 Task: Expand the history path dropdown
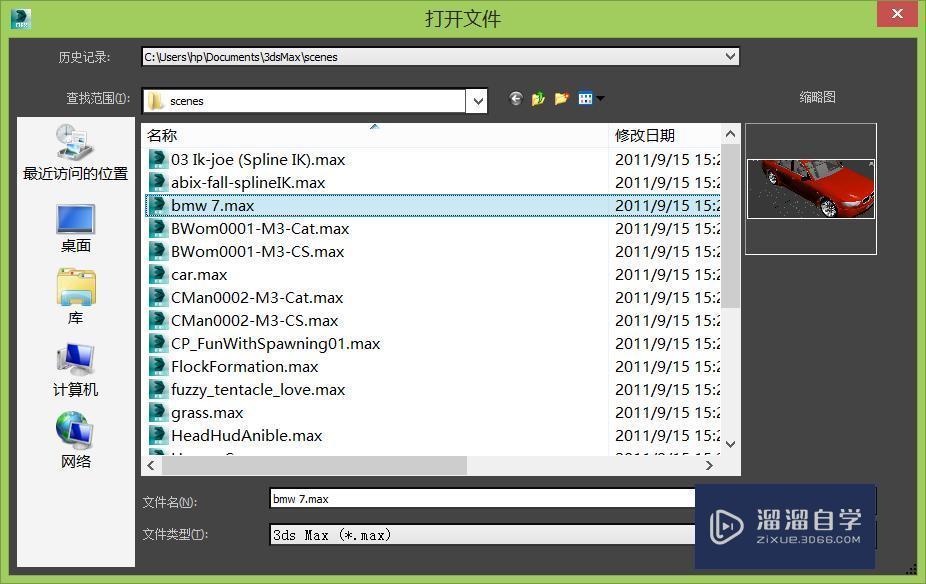pyautogui.click(x=731, y=57)
